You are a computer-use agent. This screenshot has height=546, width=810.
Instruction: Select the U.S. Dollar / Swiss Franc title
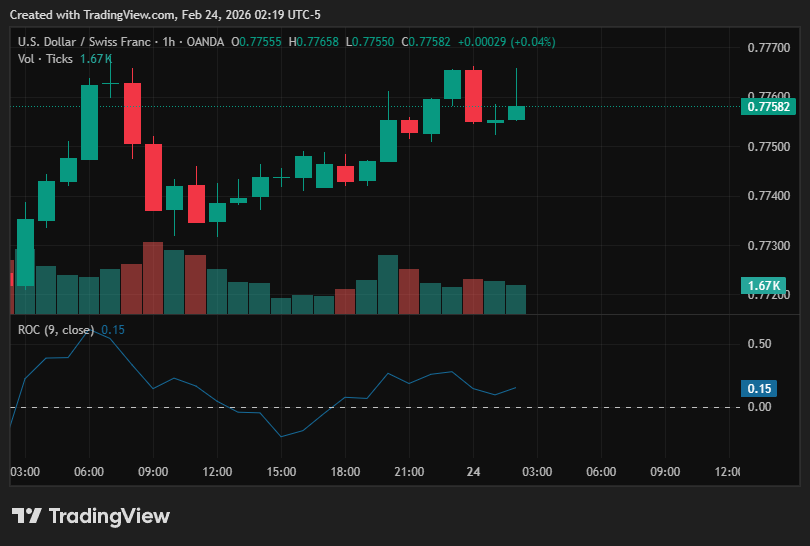tap(84, 42)
